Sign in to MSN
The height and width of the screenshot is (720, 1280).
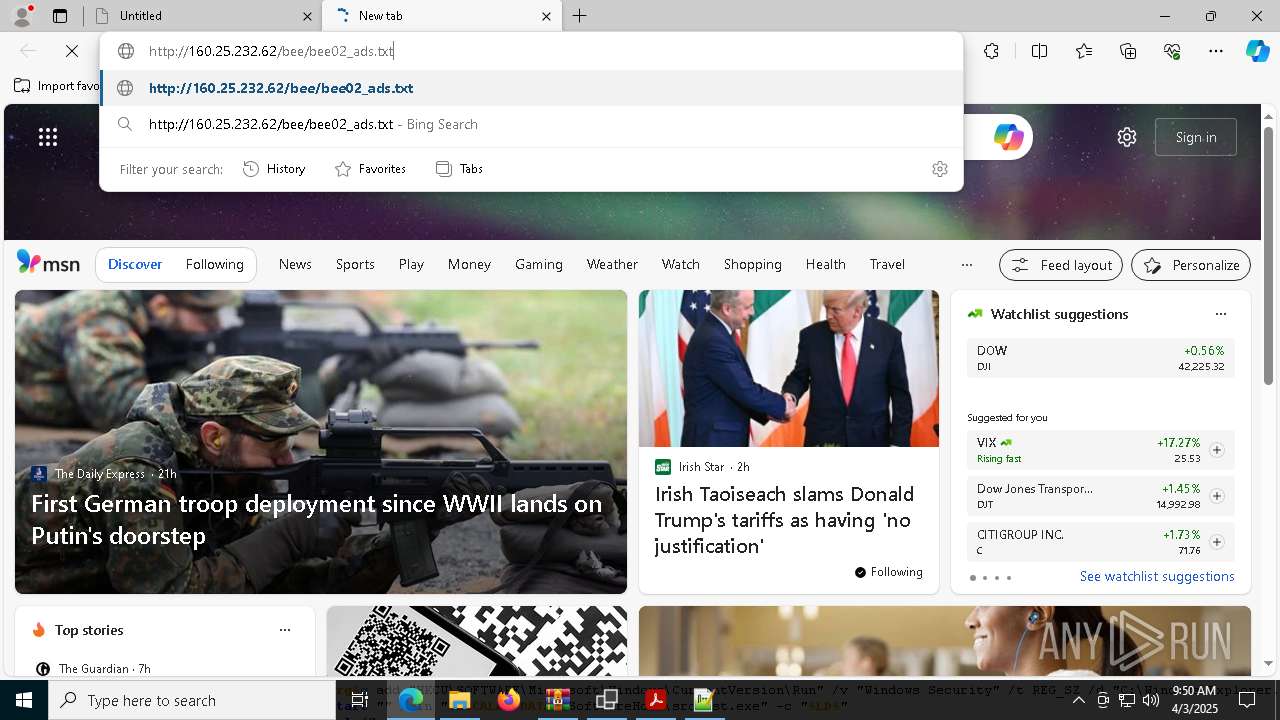click(1196, 137)
